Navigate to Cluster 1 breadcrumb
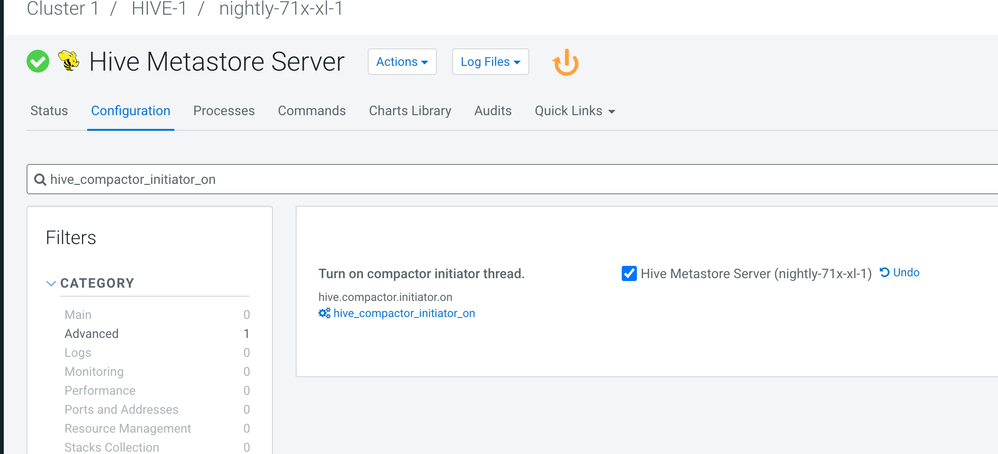This screenshot has height=454, width=998. 62,10
